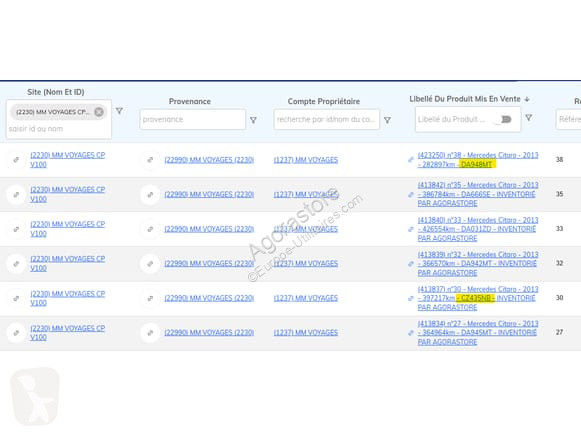Remove the (2230) MM VOYAGES CP filter chip
This screenshot has width=581, height=436.
pyautogui.click(x=99, y=112)
